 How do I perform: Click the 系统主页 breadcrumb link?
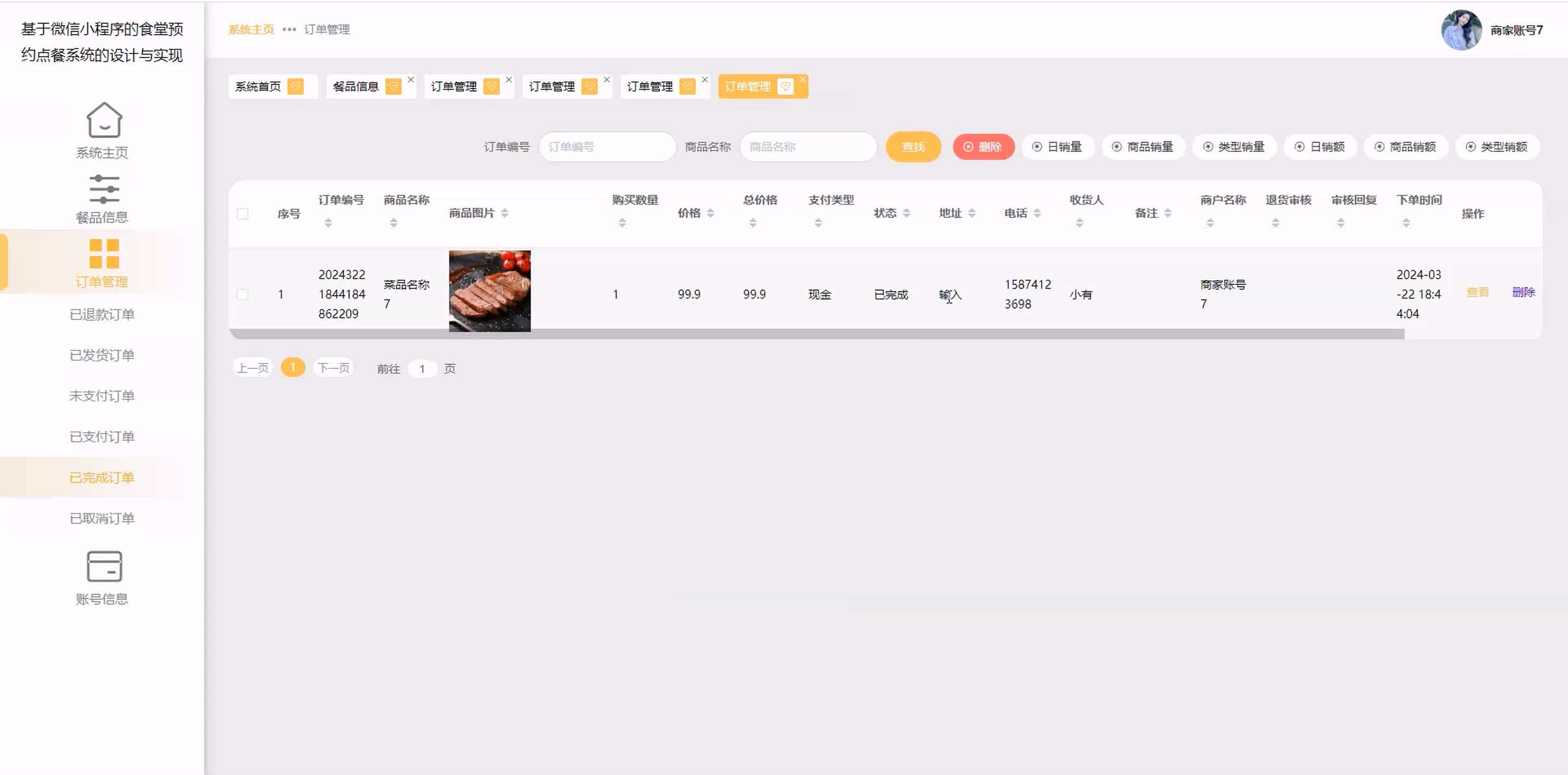tap(251, 29)
